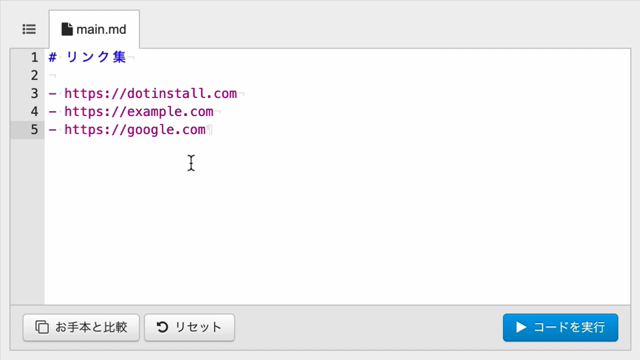Click line number 1 in gutter
Viewport: 640px width, 360px height.
point(34,58)
